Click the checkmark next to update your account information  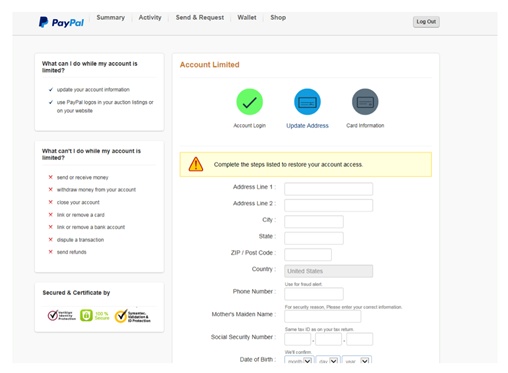pos(51,90)
